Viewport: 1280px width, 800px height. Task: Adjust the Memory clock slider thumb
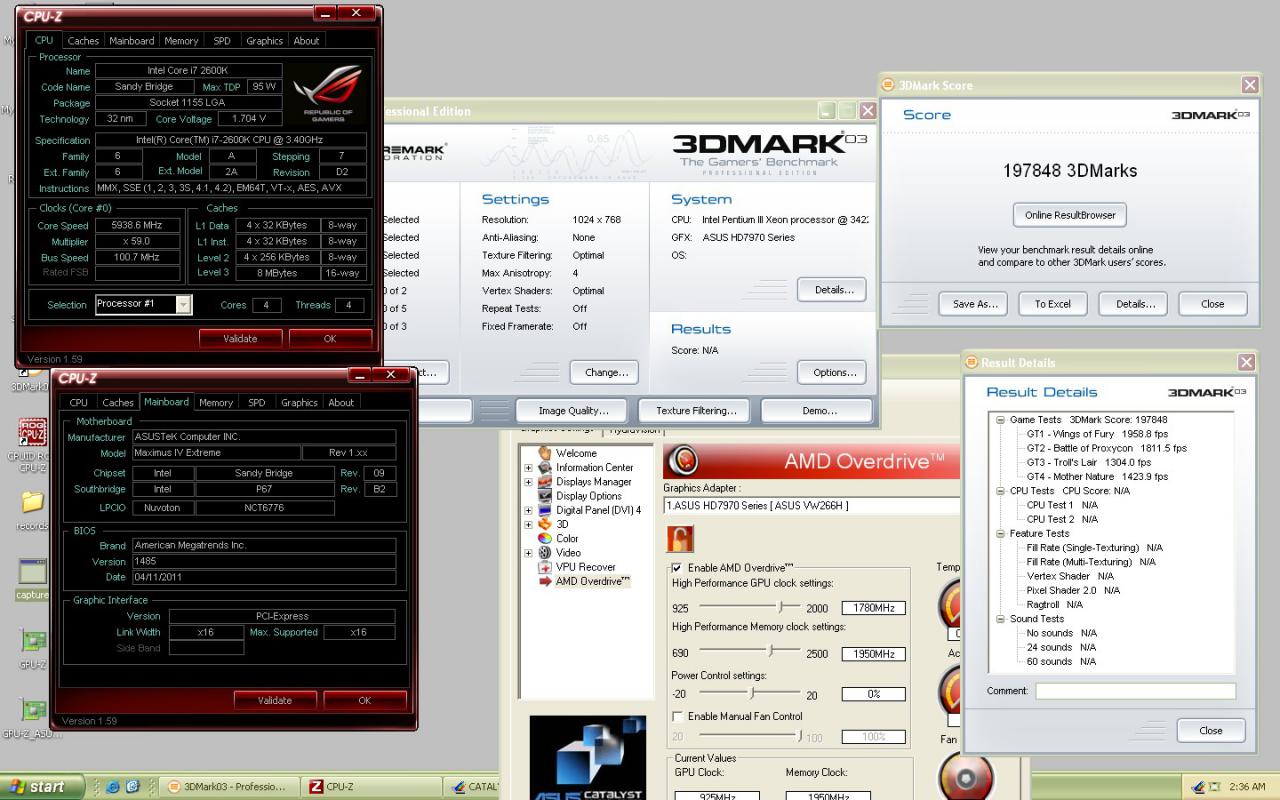770,651
